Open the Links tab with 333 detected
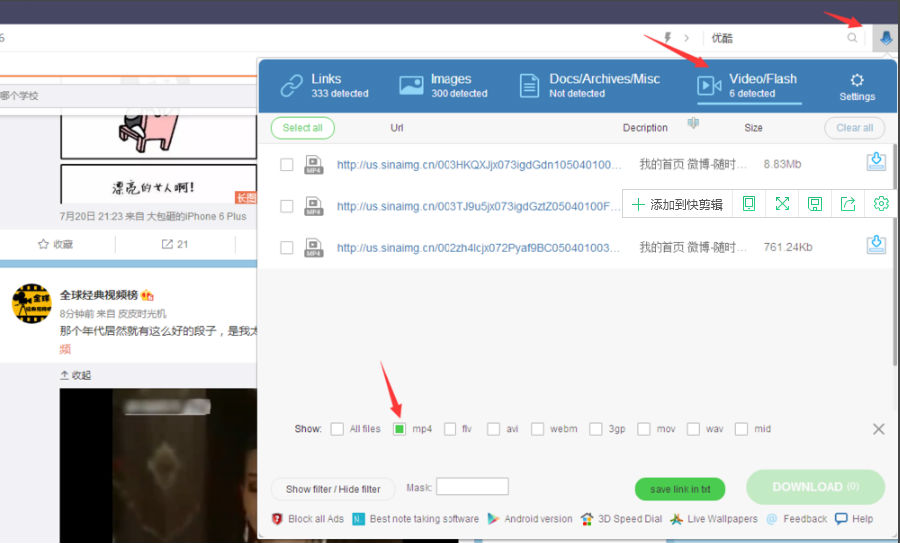This screenshot has height=543, width=900. point(325,86)
